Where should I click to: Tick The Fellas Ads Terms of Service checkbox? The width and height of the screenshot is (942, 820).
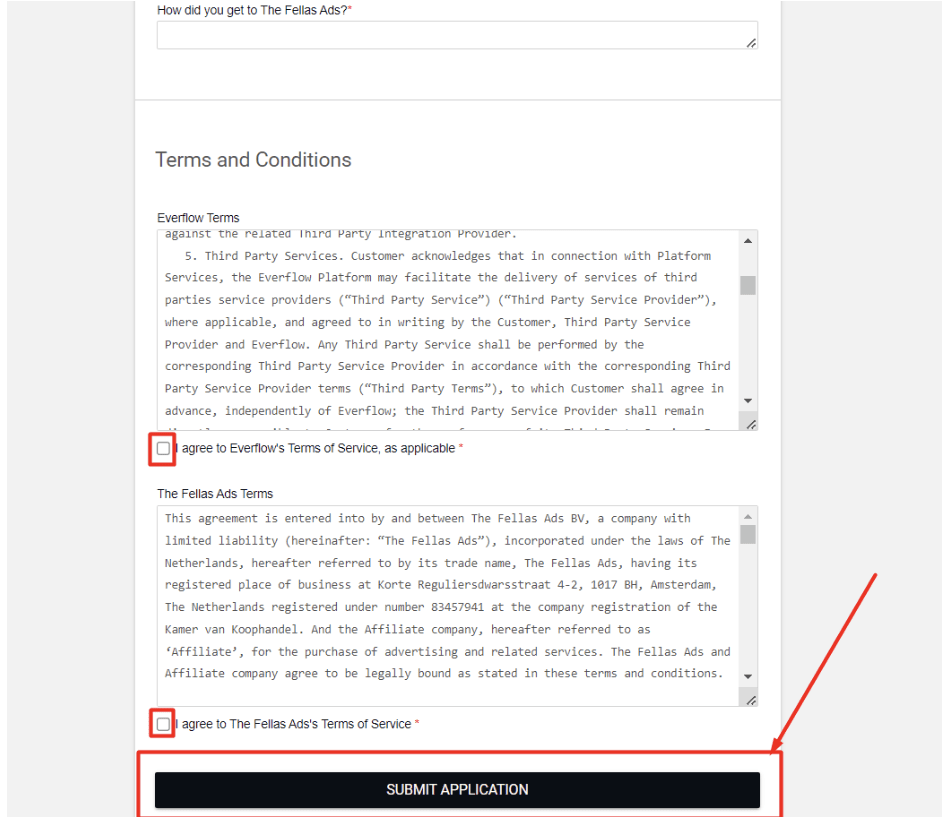pos(163,725)
